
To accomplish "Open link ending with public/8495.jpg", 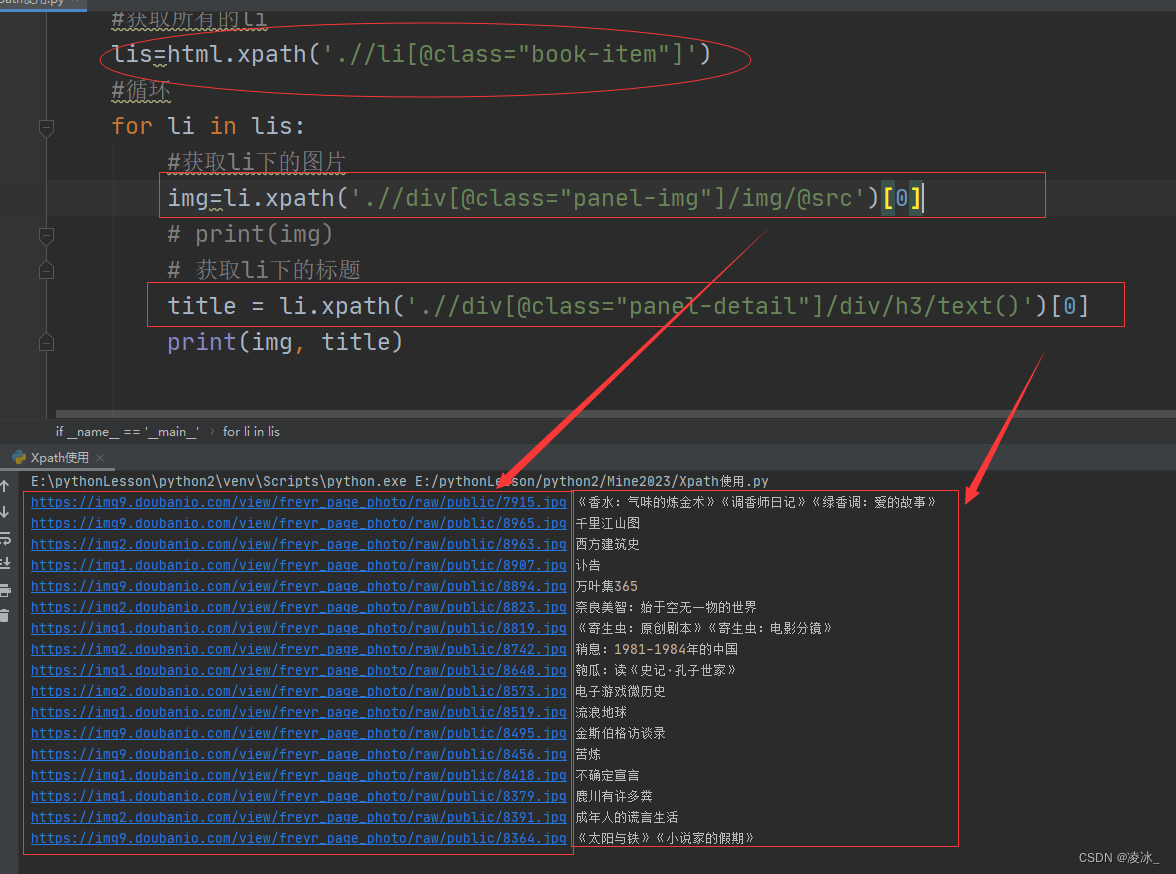I will [x=298, y=733].
